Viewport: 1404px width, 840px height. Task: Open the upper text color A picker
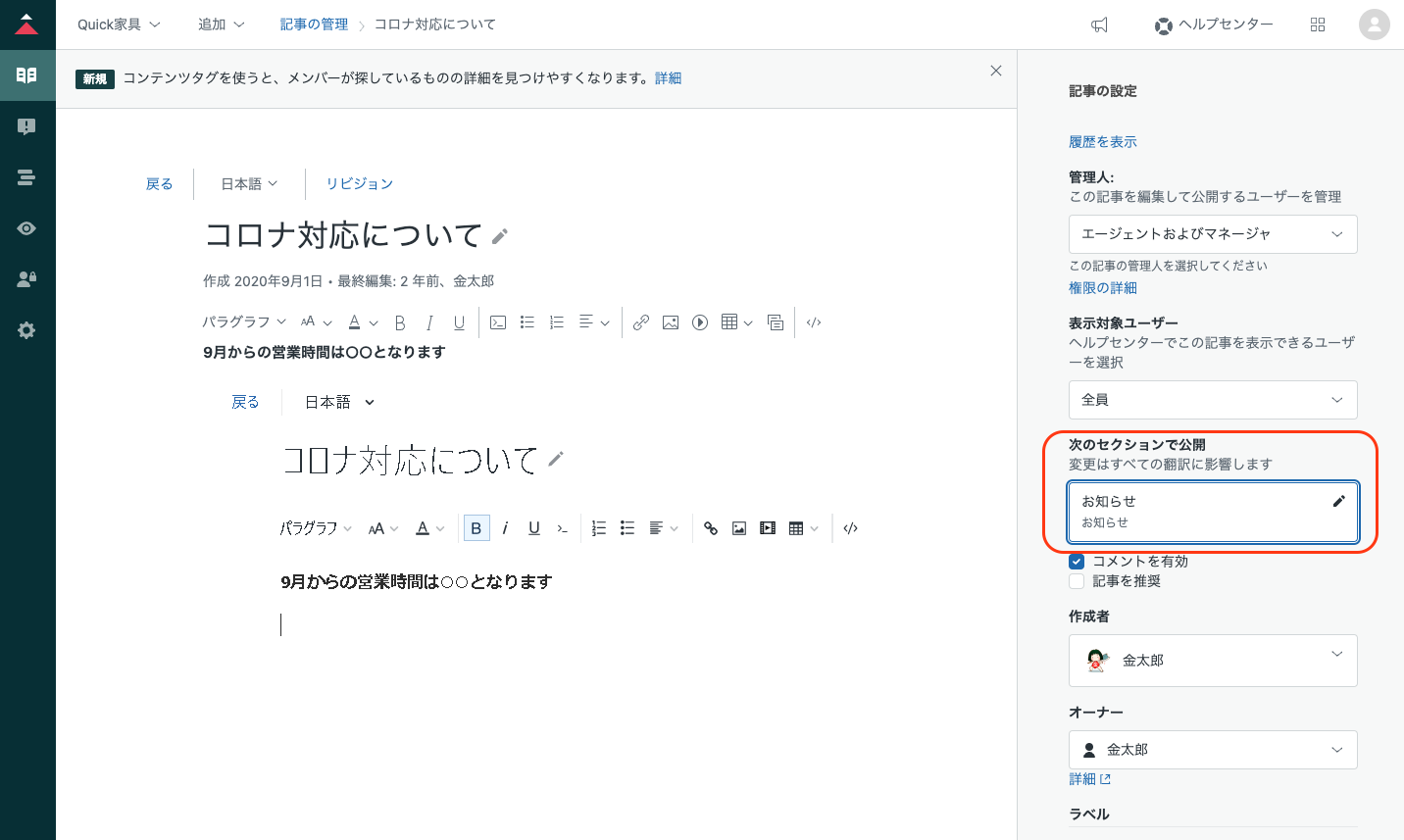(363, 322)
